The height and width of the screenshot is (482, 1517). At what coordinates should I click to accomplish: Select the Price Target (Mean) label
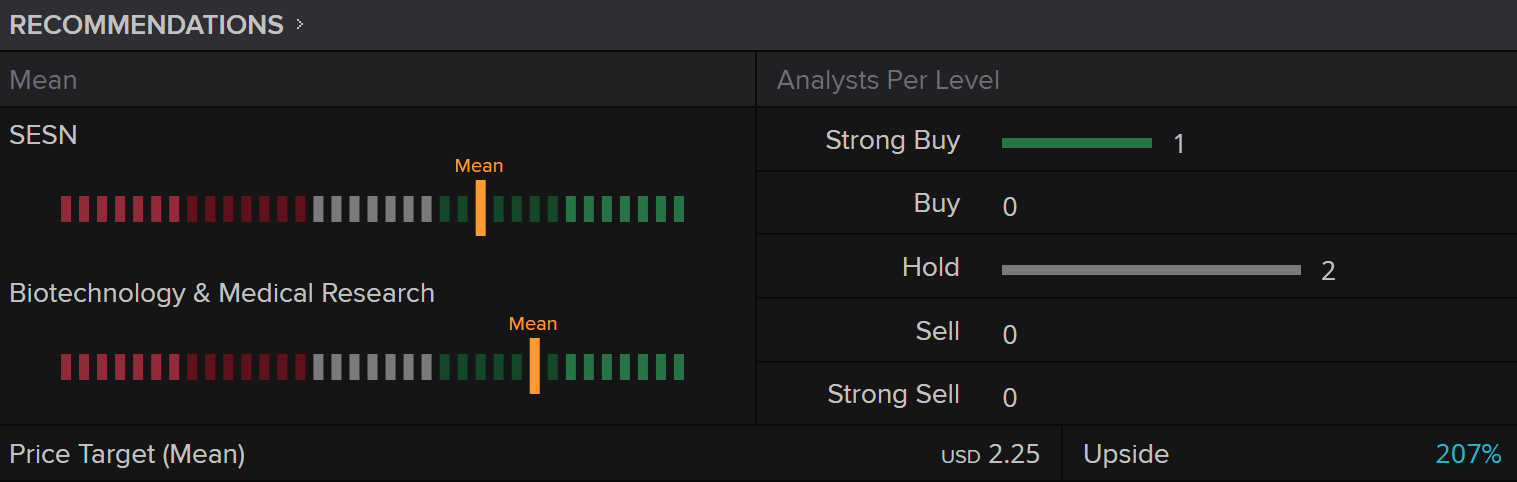pos(127,455)
